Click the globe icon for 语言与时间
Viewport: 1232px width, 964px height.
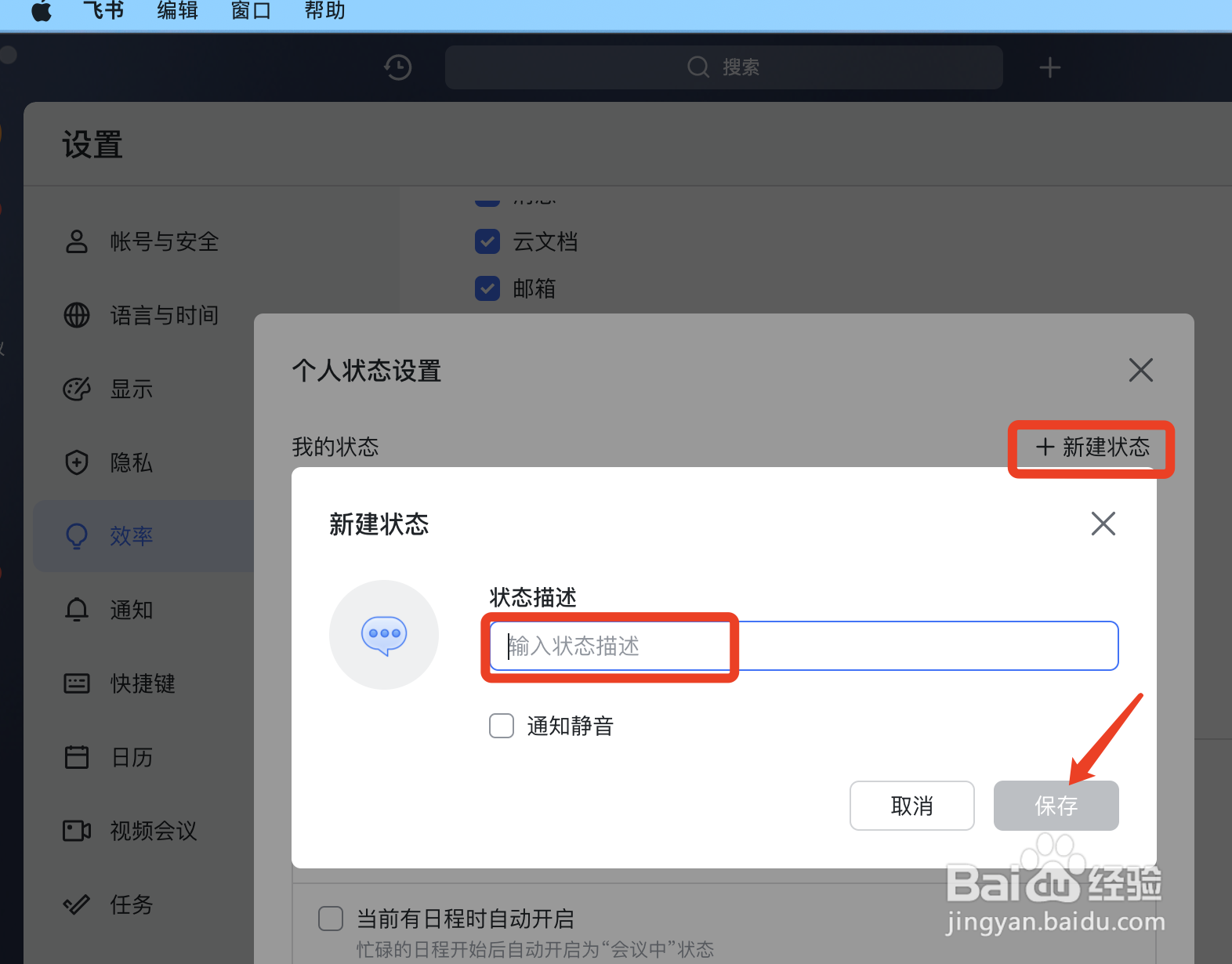click(76, 315)
